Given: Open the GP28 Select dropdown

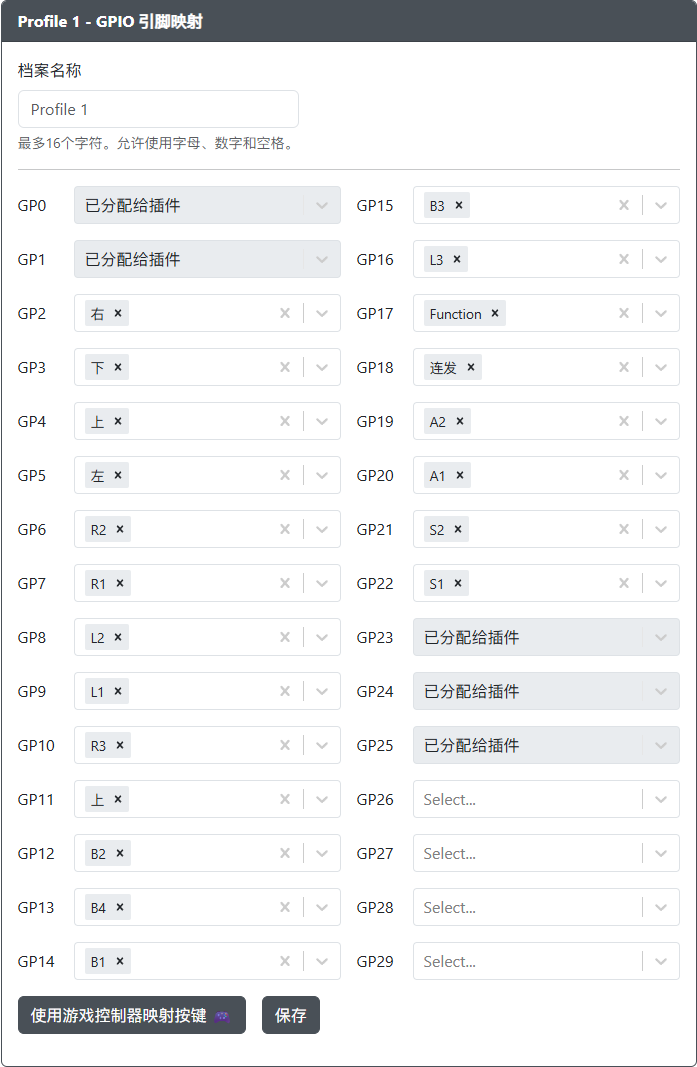Looking at the screenshot, I should (528, 907).
